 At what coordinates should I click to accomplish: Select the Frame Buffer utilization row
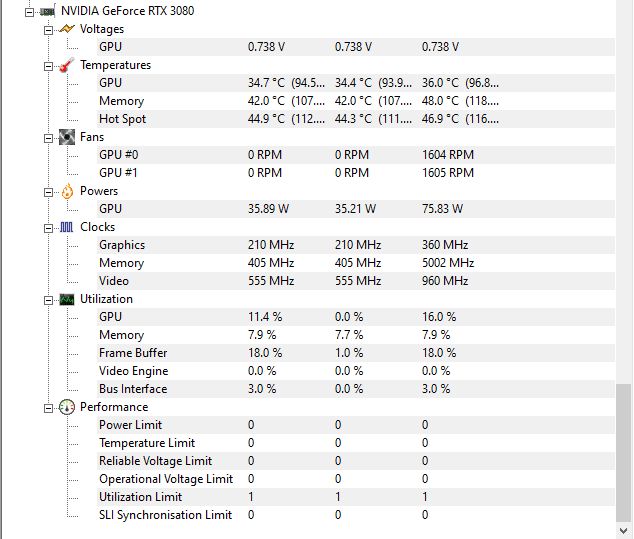[133, 353]
